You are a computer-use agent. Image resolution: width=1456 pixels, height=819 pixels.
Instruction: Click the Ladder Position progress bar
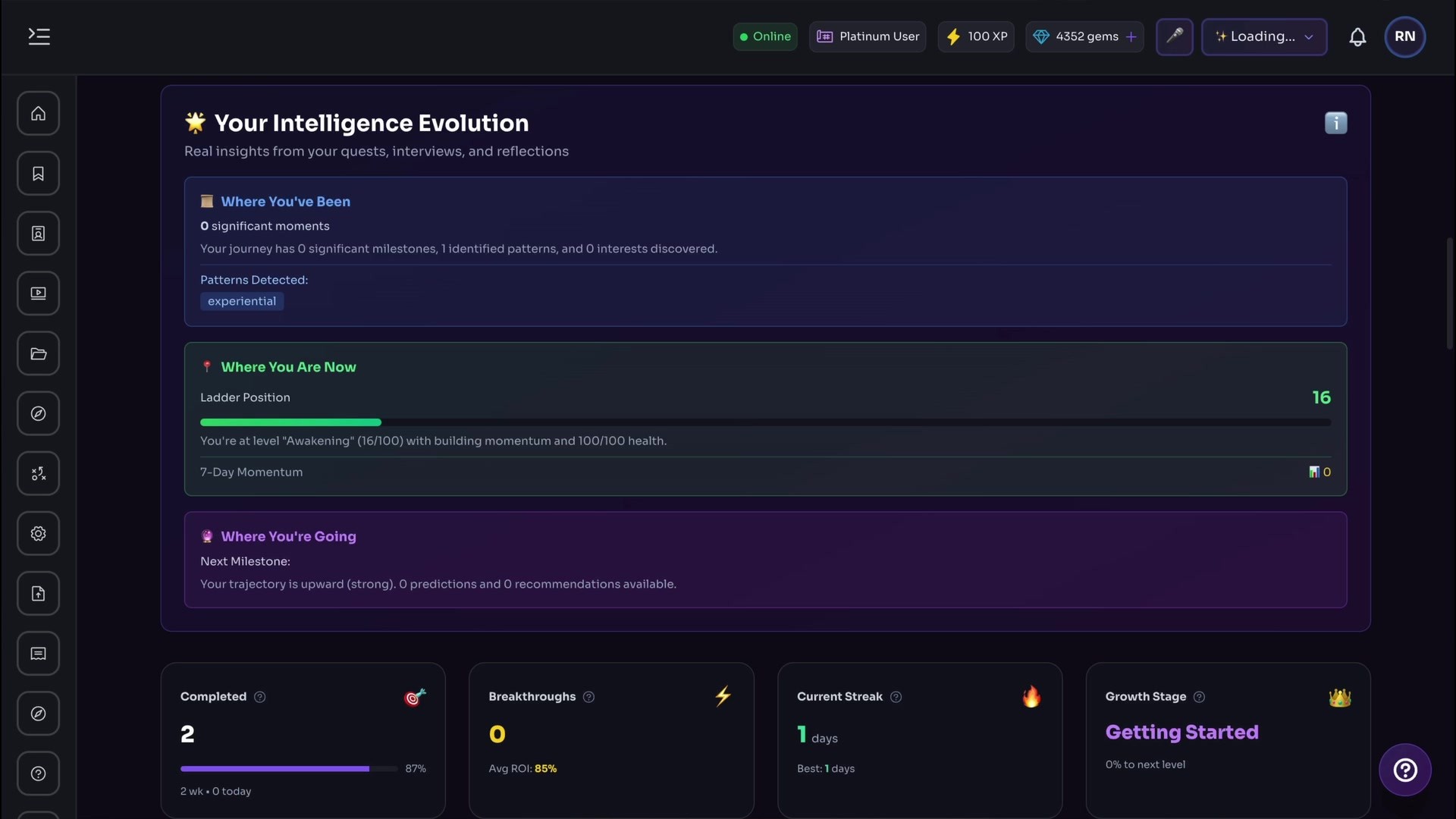765,422
